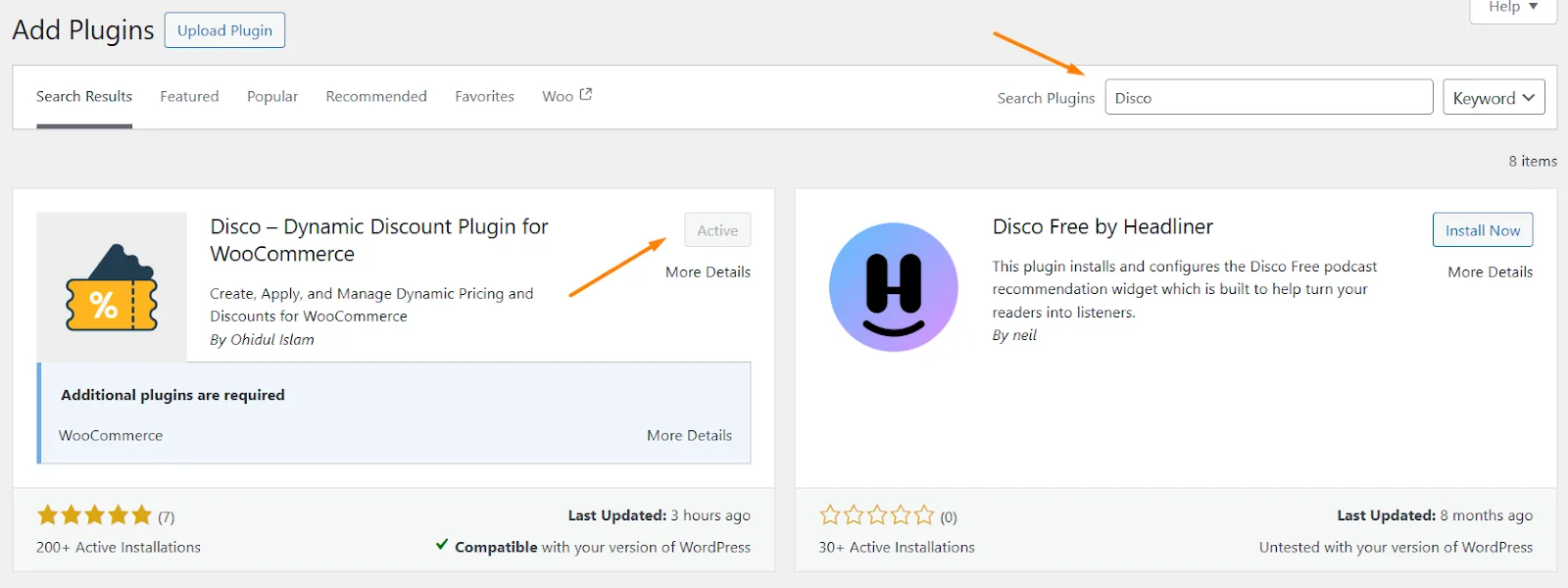This screenshot has height=588, width=1568.
Task: Click 'Last Updated: 3 hours ago' text
Action: (660, 515)
